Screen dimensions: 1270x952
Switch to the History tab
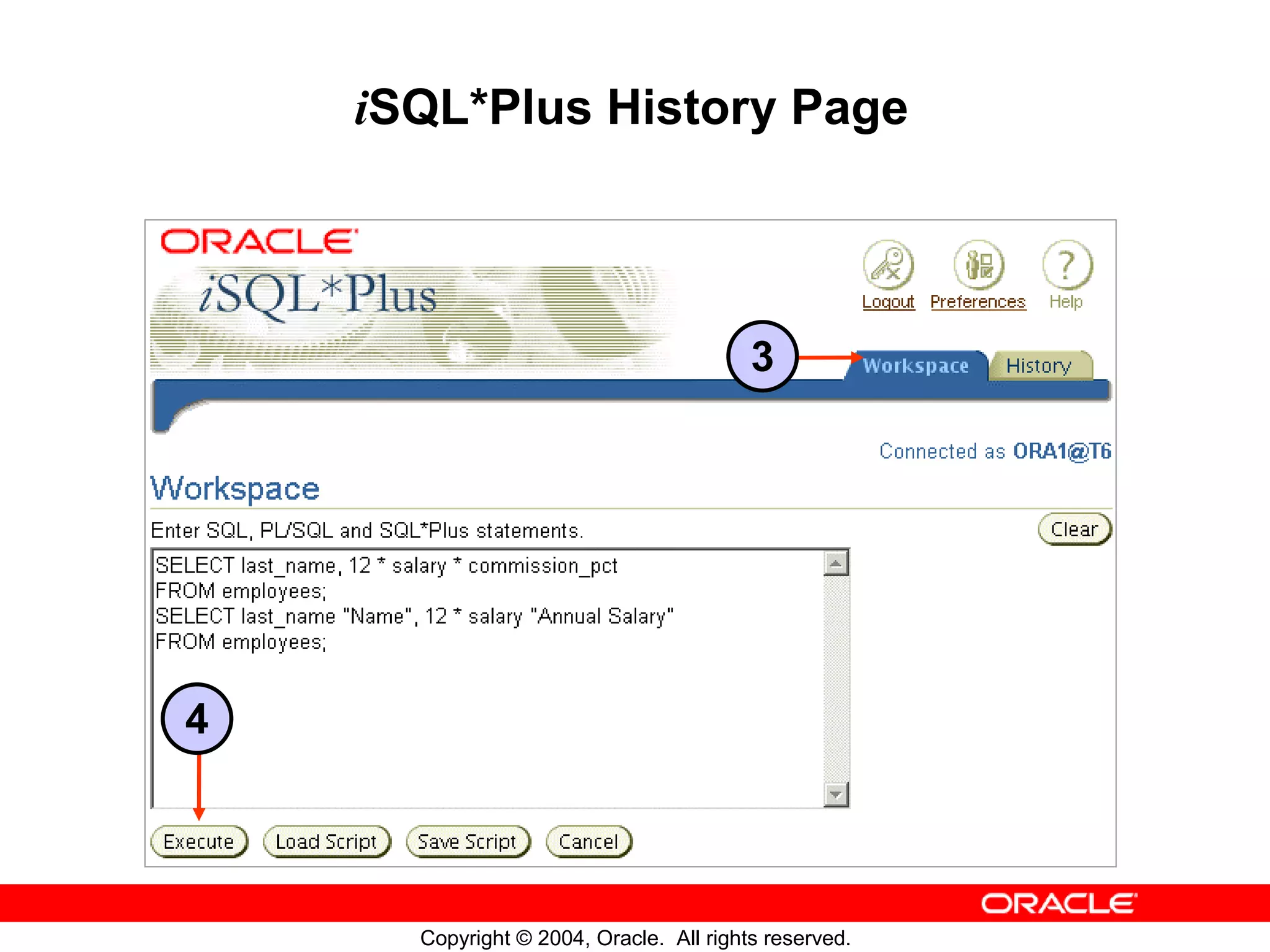pyautogui.click(x=1039, y=366)
